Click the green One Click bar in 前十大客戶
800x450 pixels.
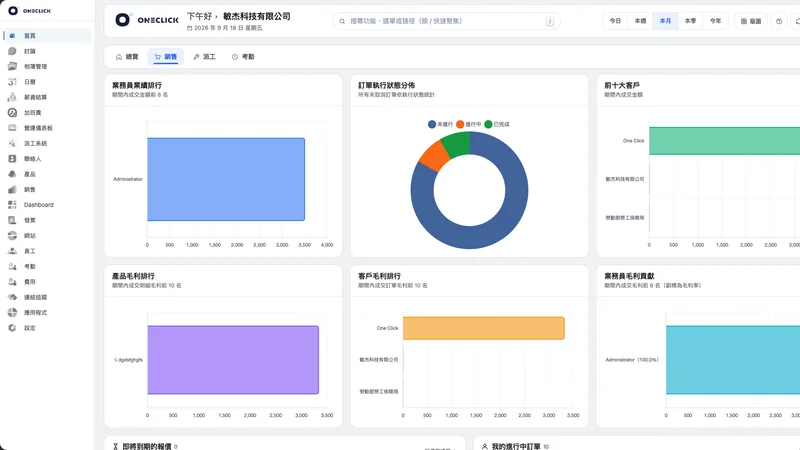(724, 141)
